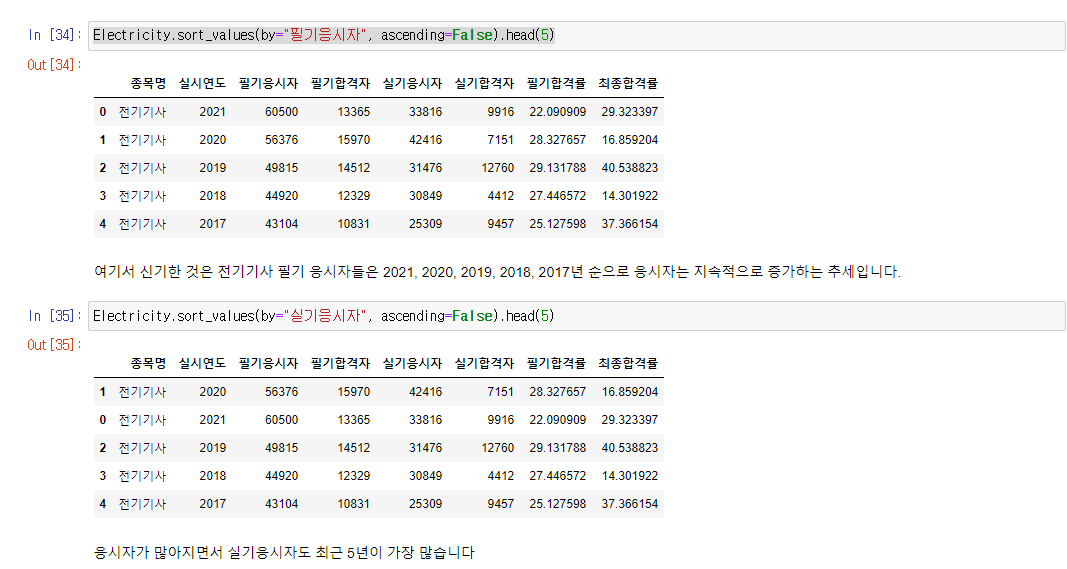
Task: Click the markdown sentence beginning 여기서 신기한 것은
Action: [497, 272]
